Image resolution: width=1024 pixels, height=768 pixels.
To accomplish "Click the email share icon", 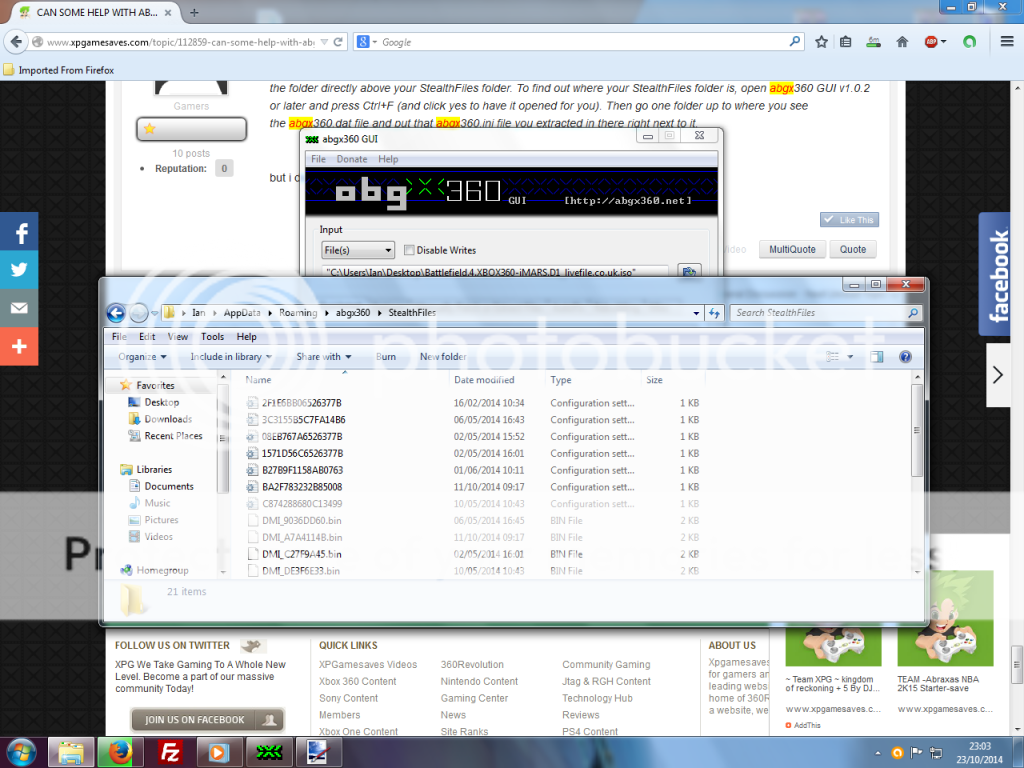I will [19, 308].
